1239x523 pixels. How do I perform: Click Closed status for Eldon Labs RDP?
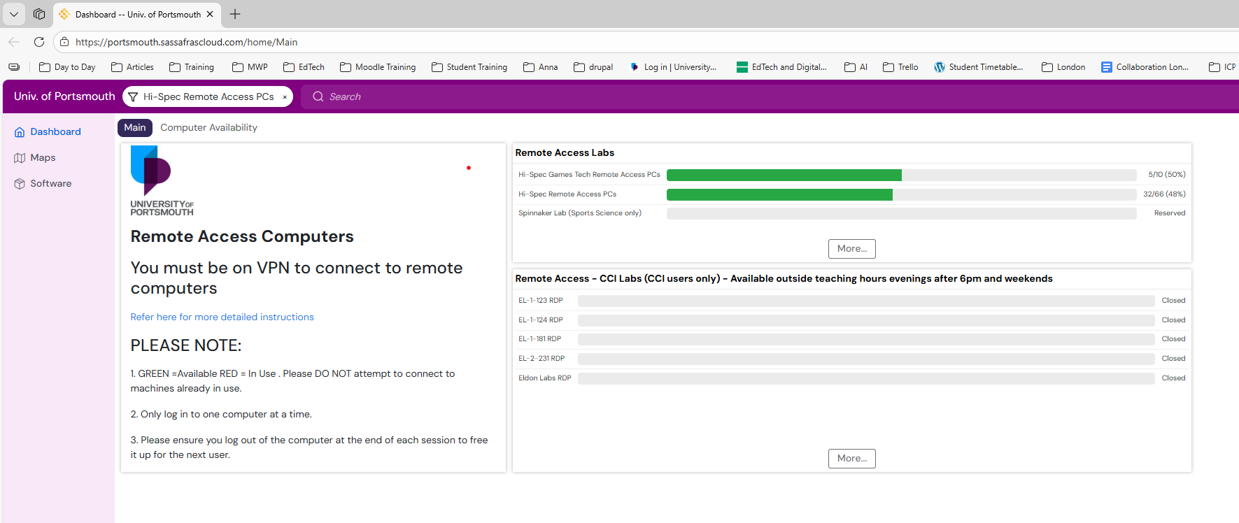[x=1173, y=378]
